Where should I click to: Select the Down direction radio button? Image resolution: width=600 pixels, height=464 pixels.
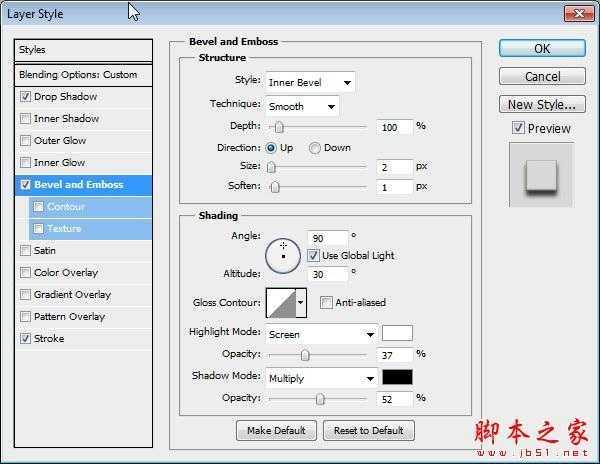click(x=315, y=148)
